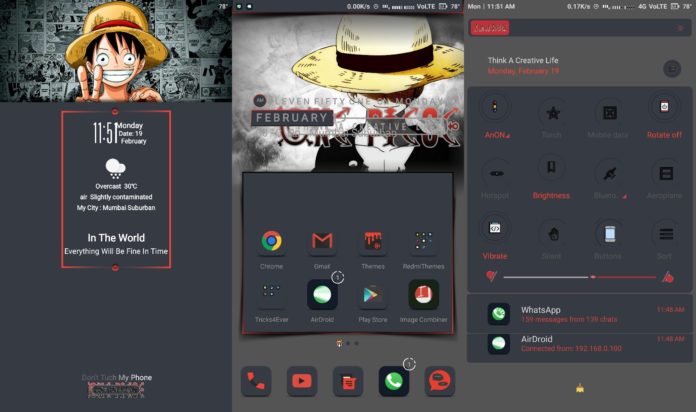Switch to the second home page dot
The width and height of the screenshot is (696, 412).
pos(348,343)
